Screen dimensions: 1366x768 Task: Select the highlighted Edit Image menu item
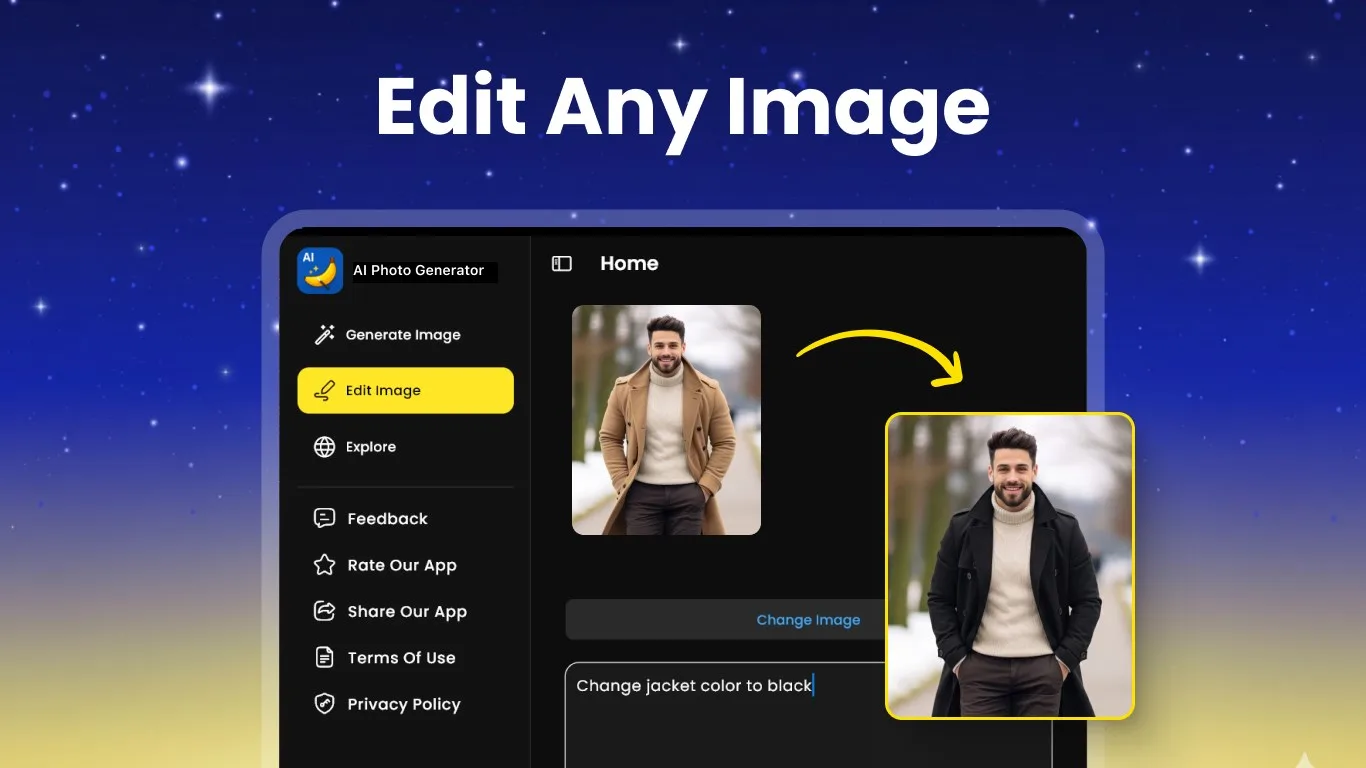click(x=405, y=391)
